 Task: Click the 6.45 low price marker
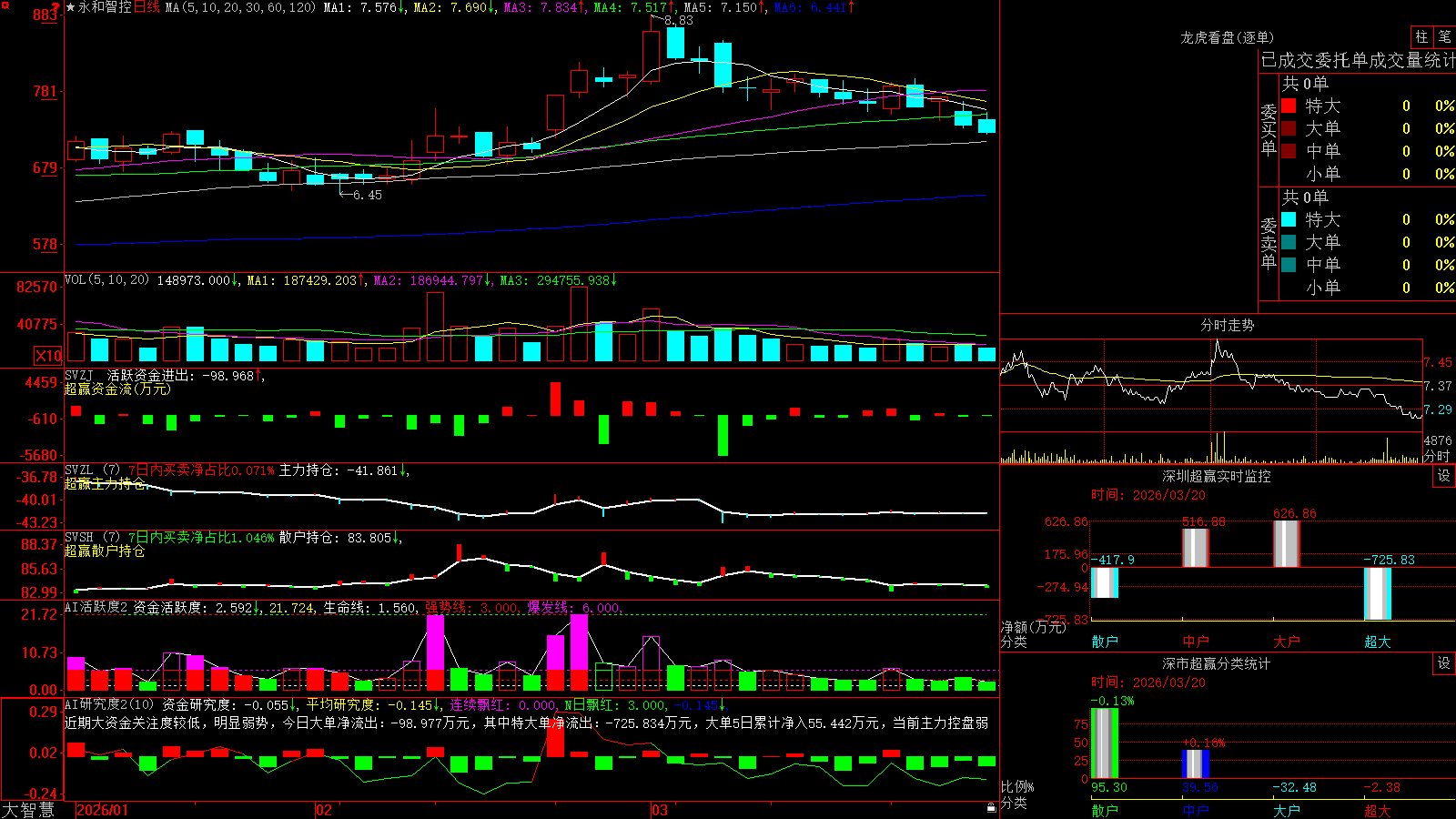tap(368, 195)
